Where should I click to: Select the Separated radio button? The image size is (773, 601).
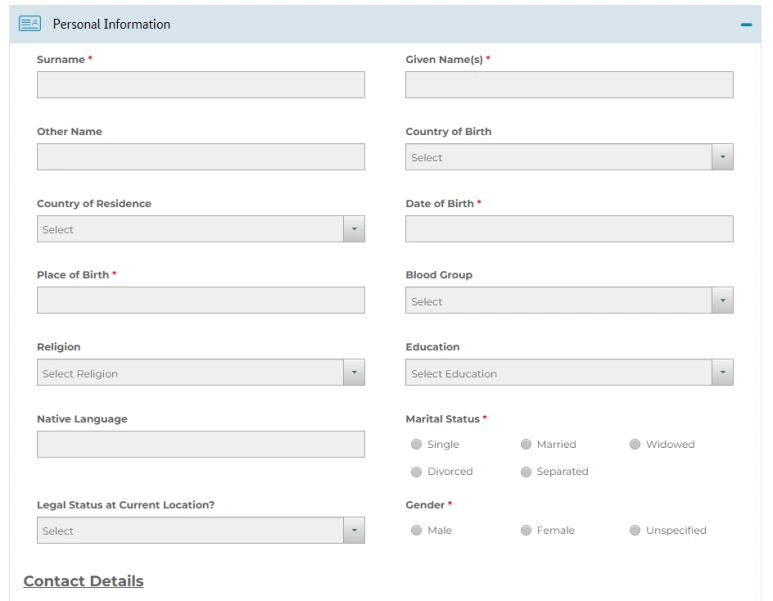(x=526, y=472)
